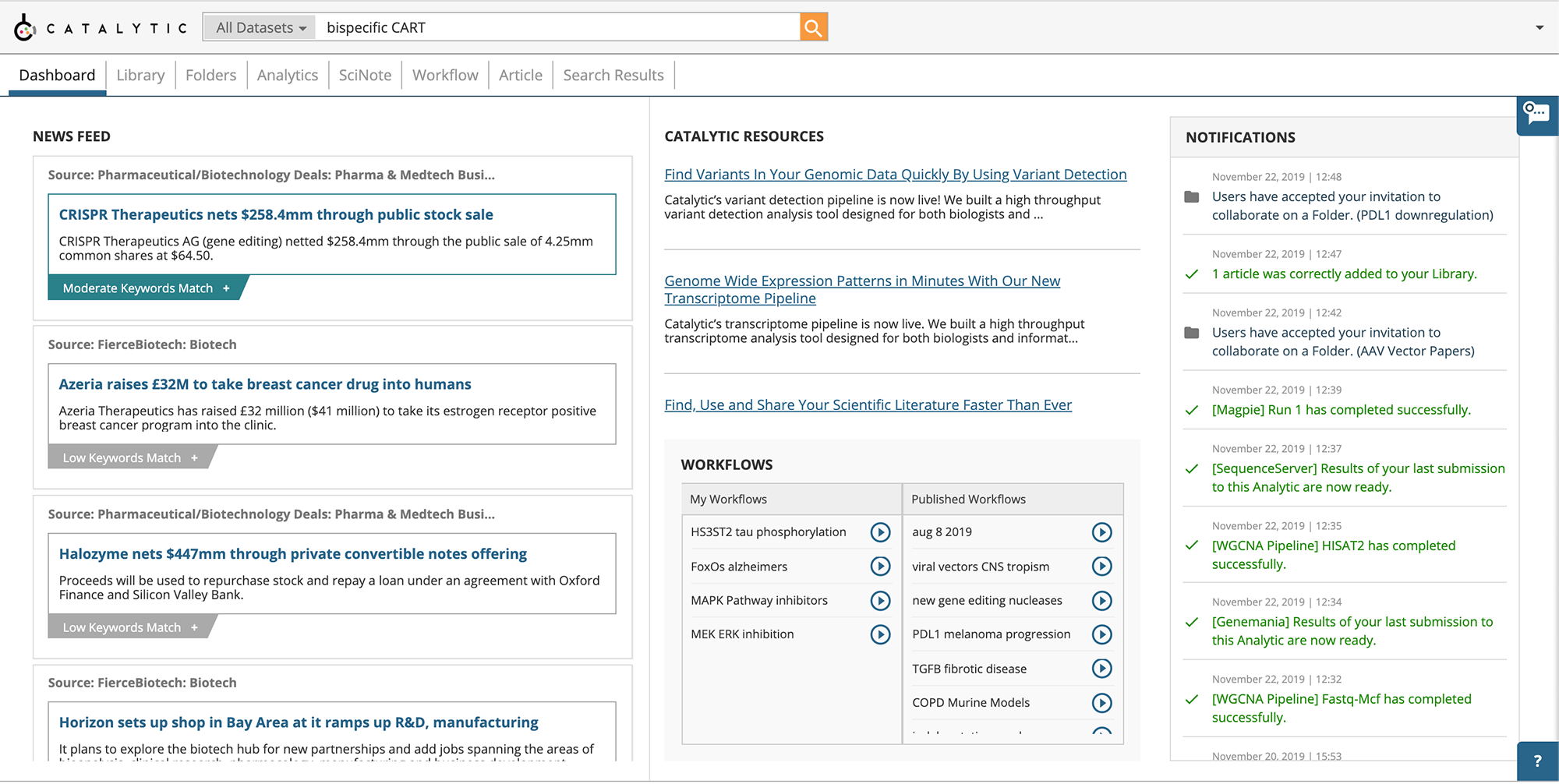Go to the Search Results tab
The width and height of the screenshot is (1559, 784).
[613, 76]
